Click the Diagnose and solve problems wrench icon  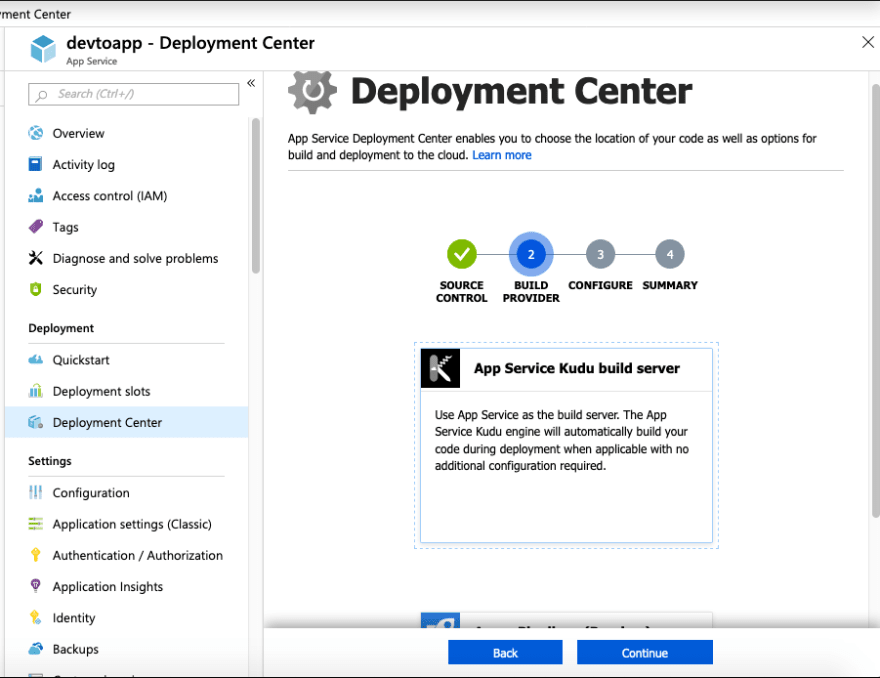coord(35,258)
